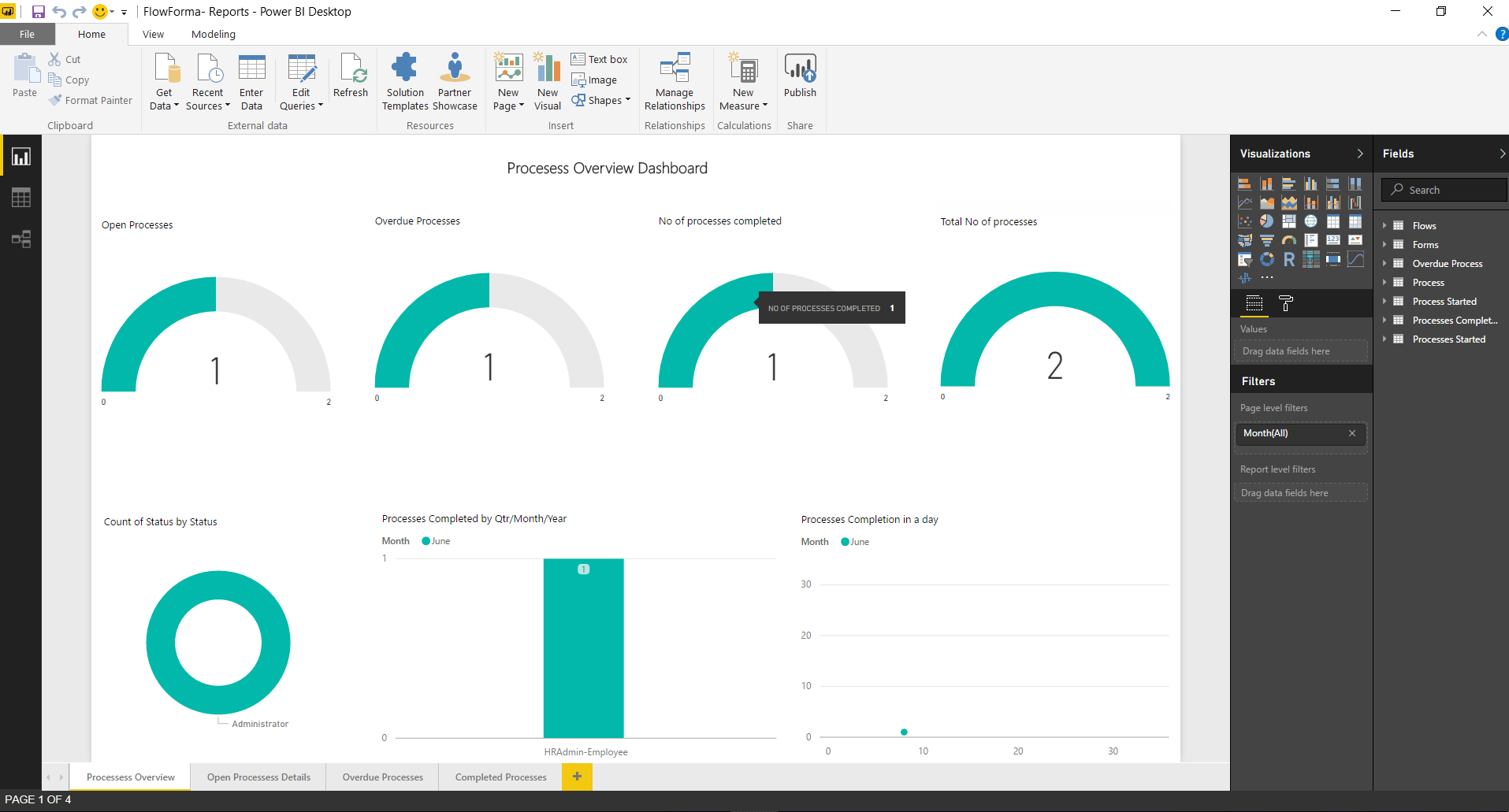Click Refresh in the ribbon
The image size is (1509, 812).
click(x=351, y=76)
